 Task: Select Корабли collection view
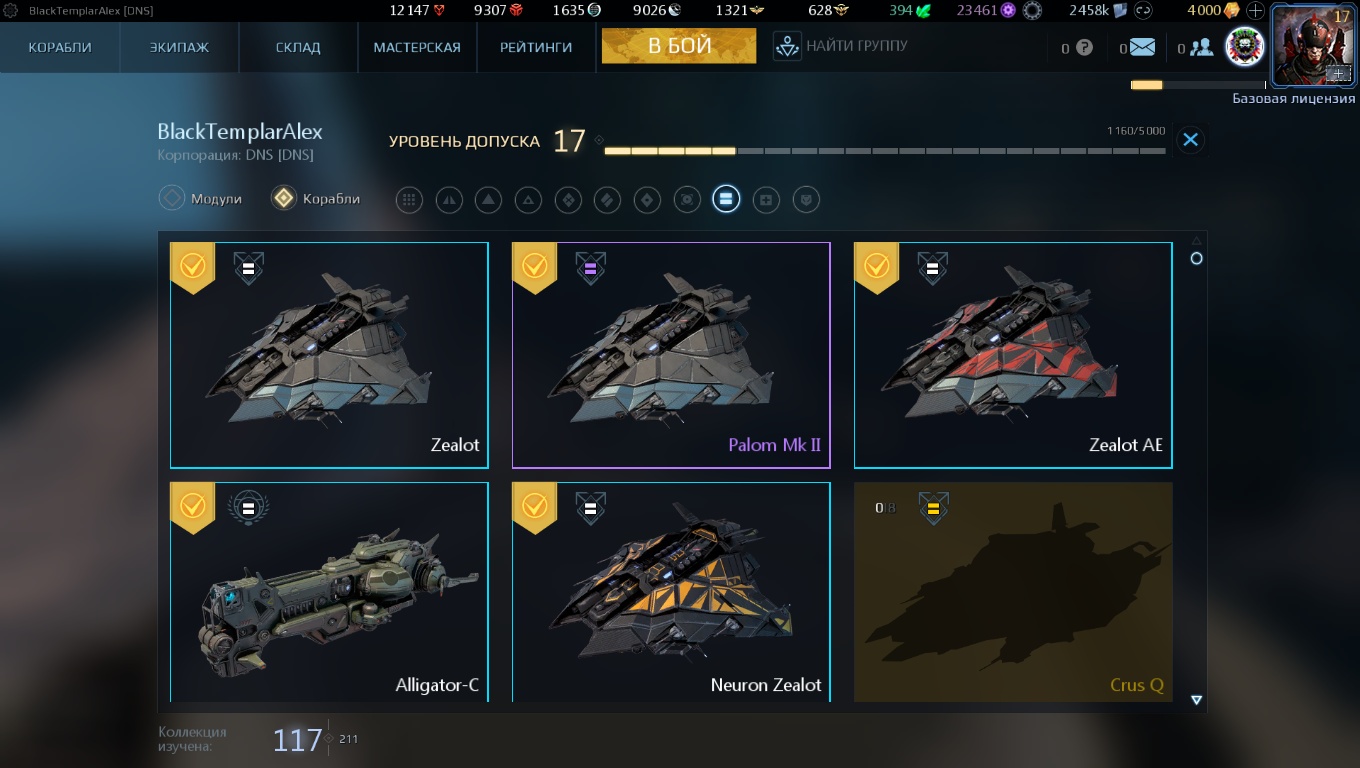[x=316, y=199]
